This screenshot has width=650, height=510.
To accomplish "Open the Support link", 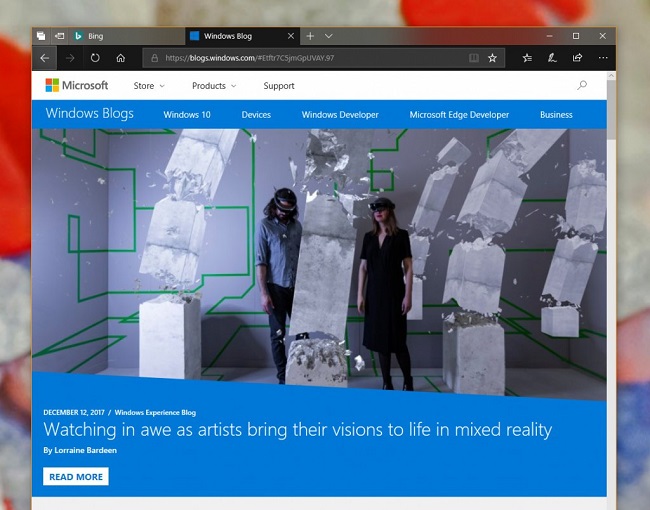I will (279, 86).
